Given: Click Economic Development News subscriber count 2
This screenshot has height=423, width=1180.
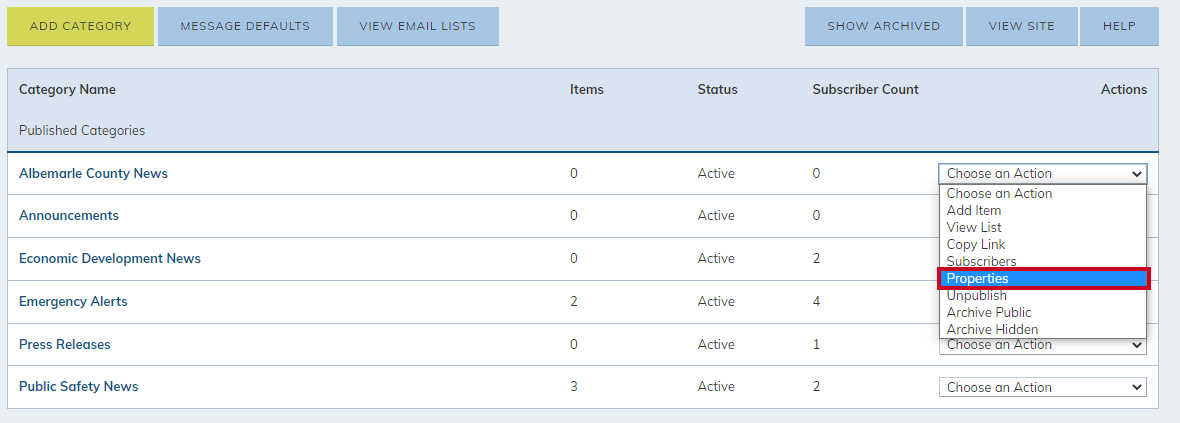Looking at the screenshot, I should pyautogui.click(x=817, y=258).
